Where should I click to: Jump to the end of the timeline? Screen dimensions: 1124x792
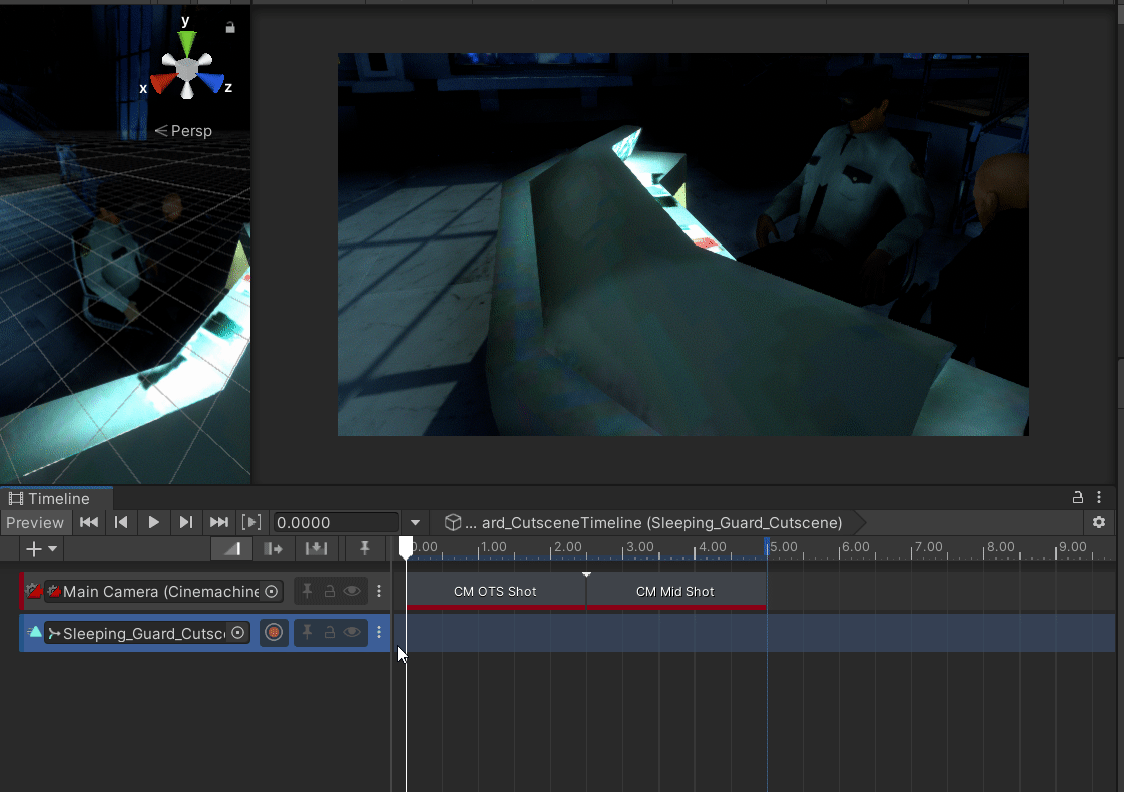point(219,523)
